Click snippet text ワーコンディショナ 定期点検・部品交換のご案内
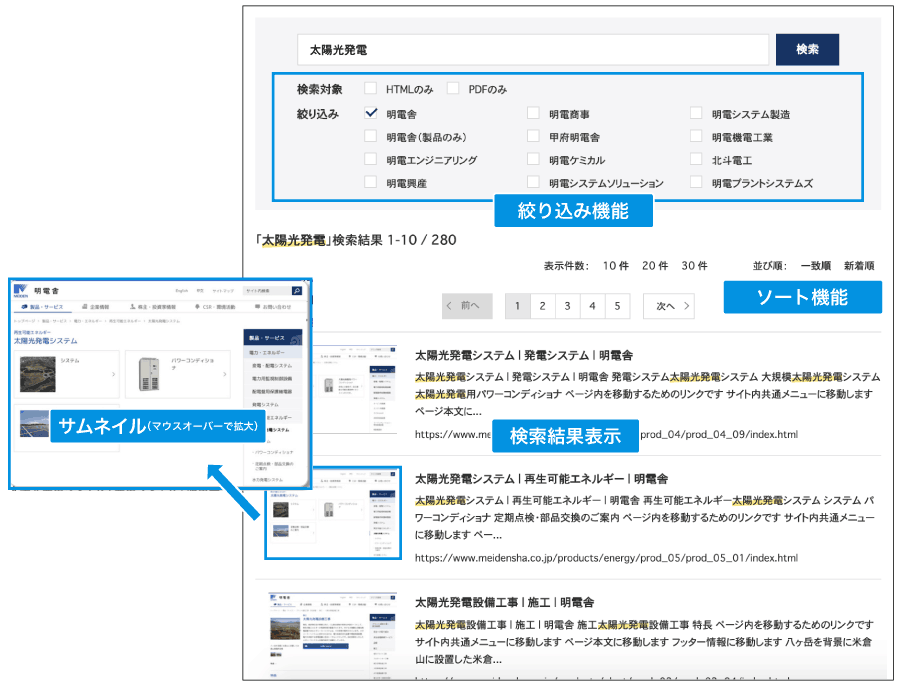Viewport: 900px width, 687px height. [x=517, y=518]
